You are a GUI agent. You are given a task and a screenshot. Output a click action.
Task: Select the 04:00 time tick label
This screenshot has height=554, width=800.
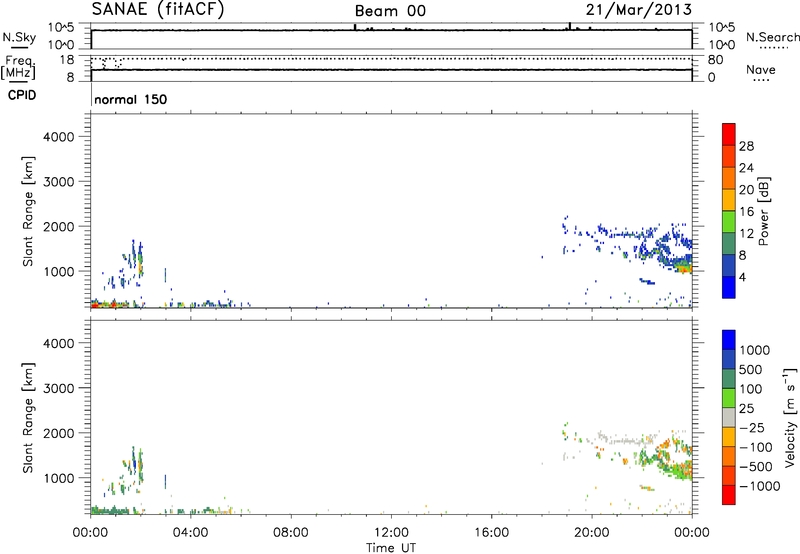(x=190, y=533)
